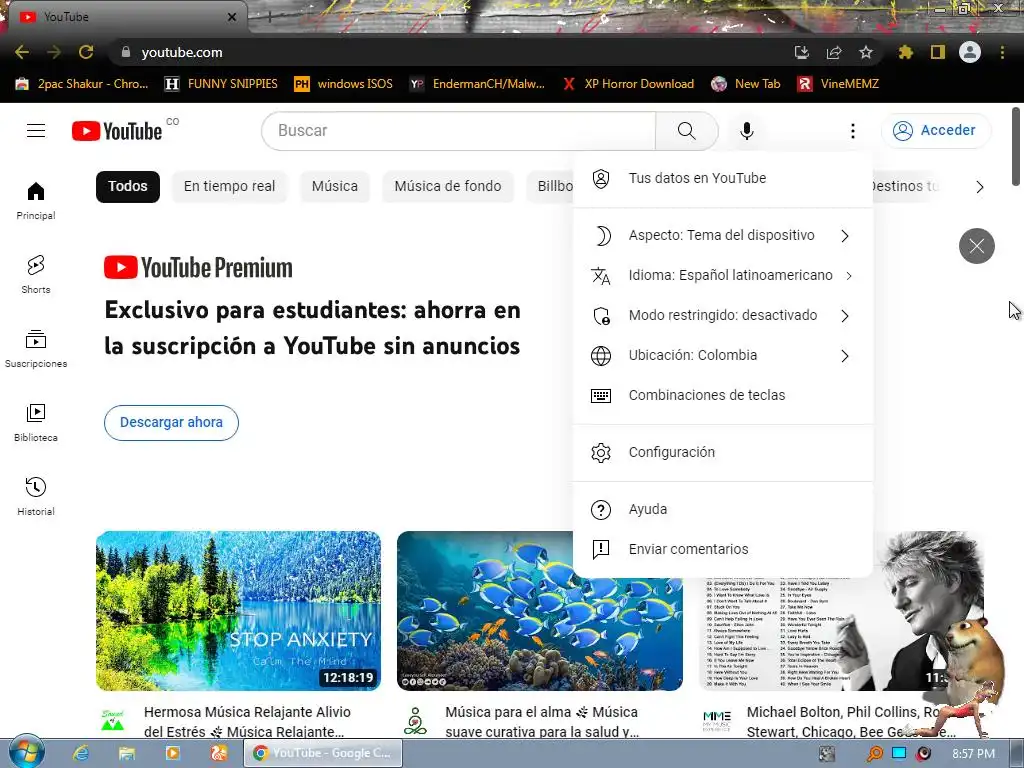Viewport: 1024px width, 768px height.
Task: Open 2pac Shakur bookmark
Action: [x=82, y=84]
